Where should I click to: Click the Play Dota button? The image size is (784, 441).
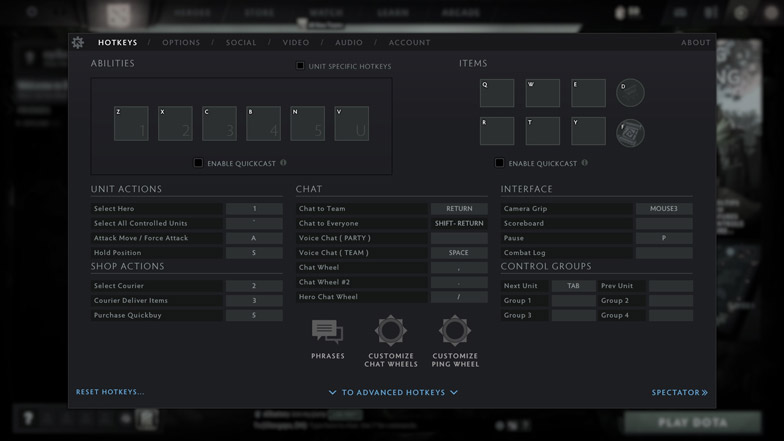tap(692, 422)
